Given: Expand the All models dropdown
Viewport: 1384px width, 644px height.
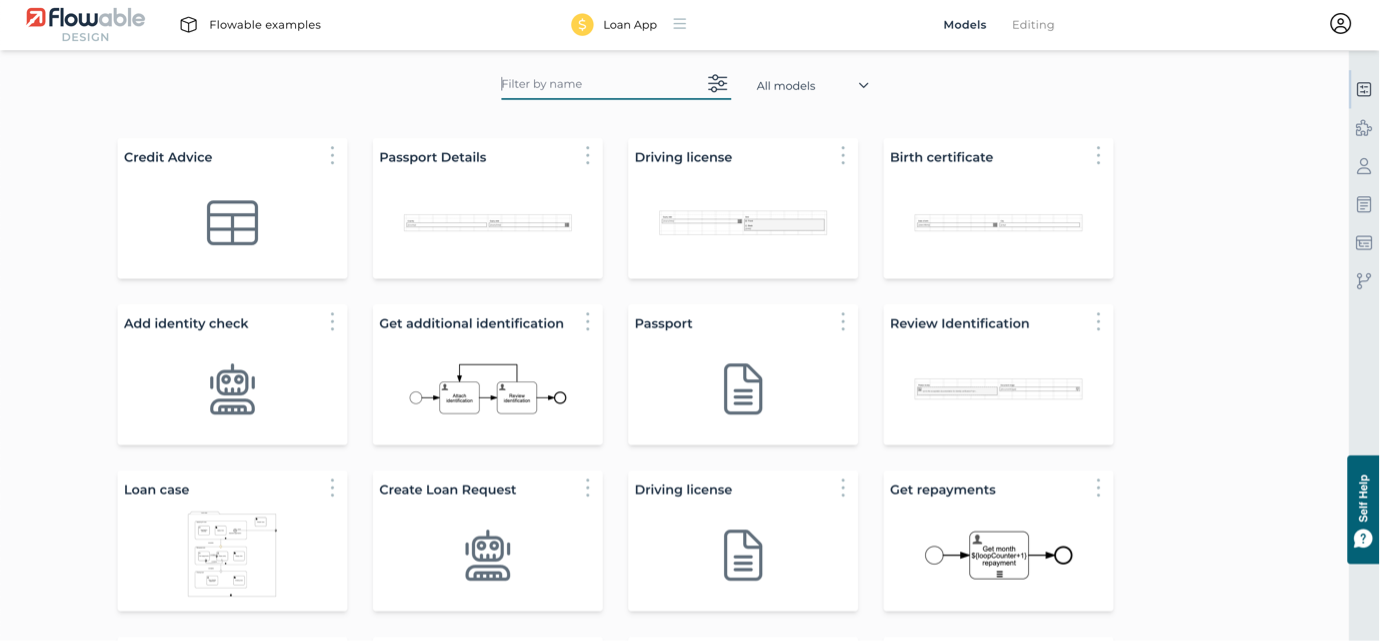Looking at the screenshot, I should pyautogui.click(x=812, y=86).
